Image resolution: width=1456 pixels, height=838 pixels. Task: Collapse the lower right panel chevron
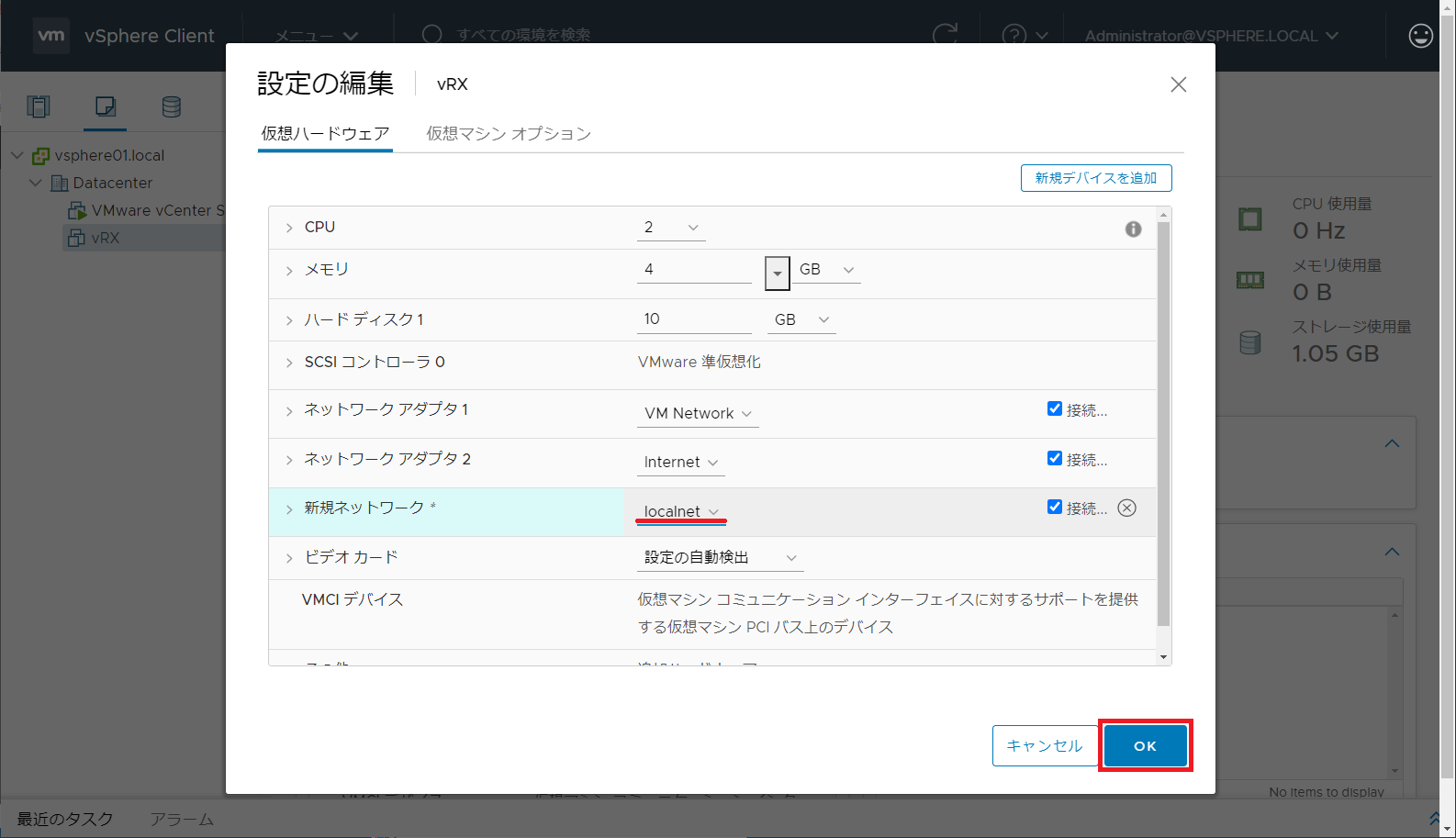1393,552
